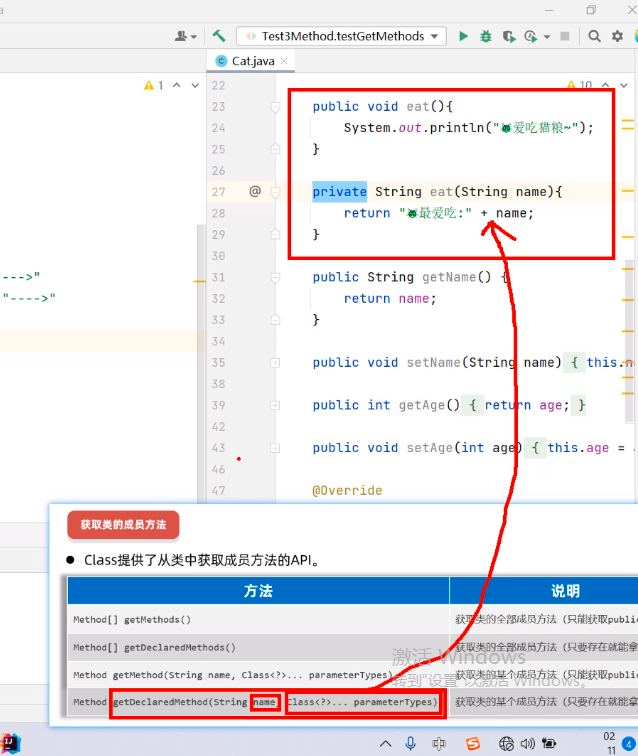
Task: Run with coverage shield icon
Action: click(x=508, y=37)
